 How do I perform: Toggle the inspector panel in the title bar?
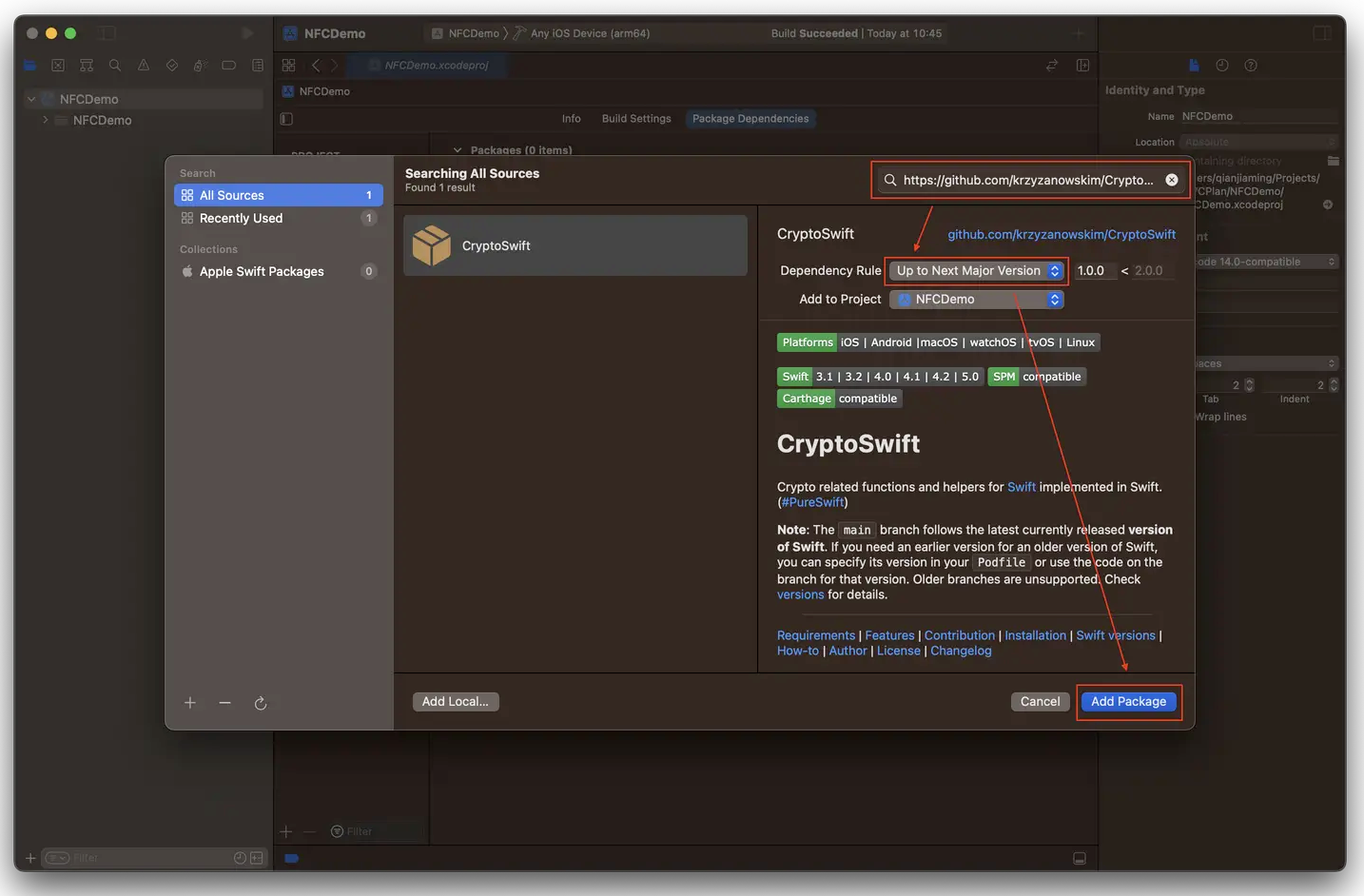pos(1321,33)
